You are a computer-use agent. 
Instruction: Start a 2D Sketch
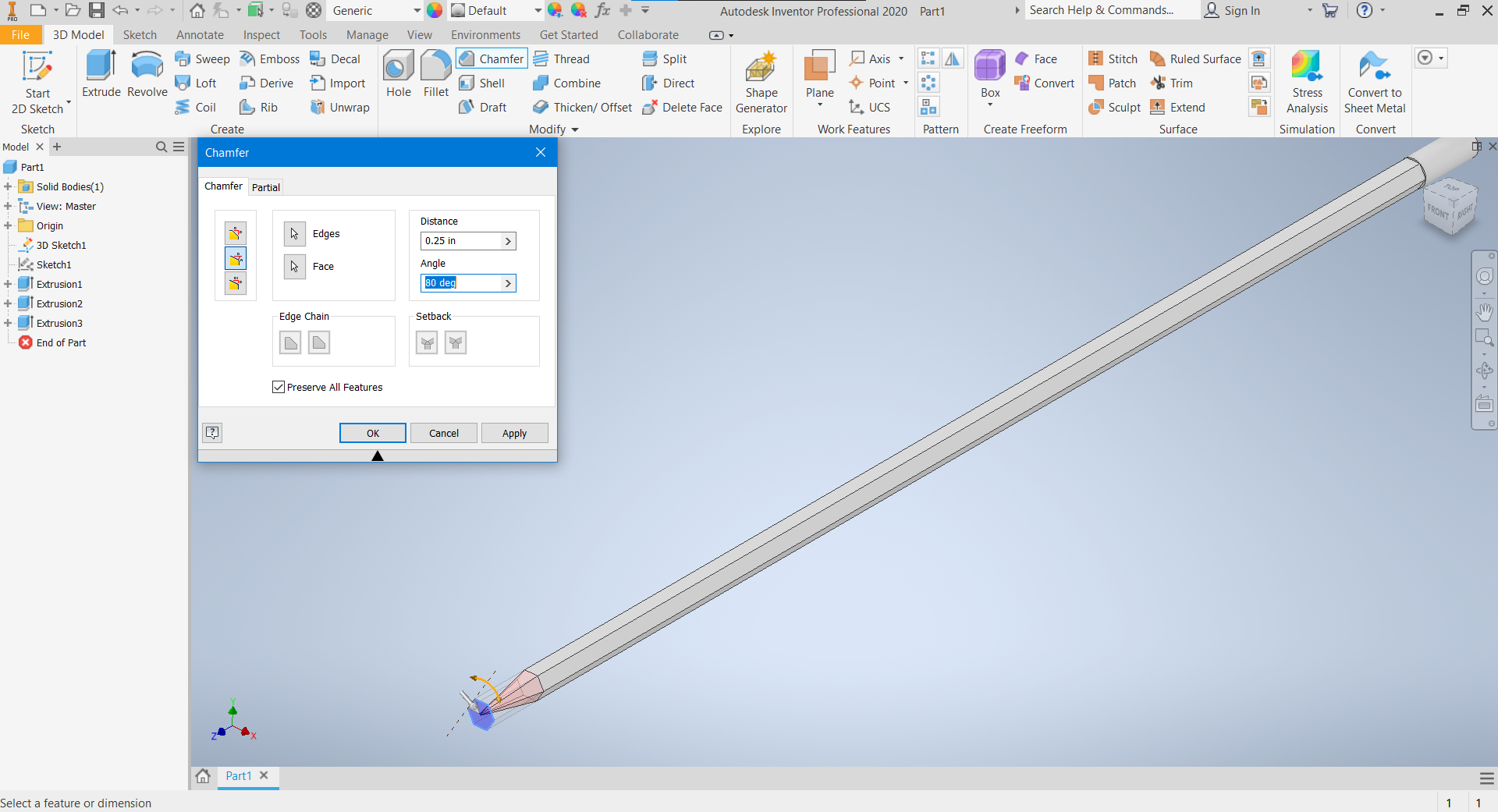[x=37, y=82]
